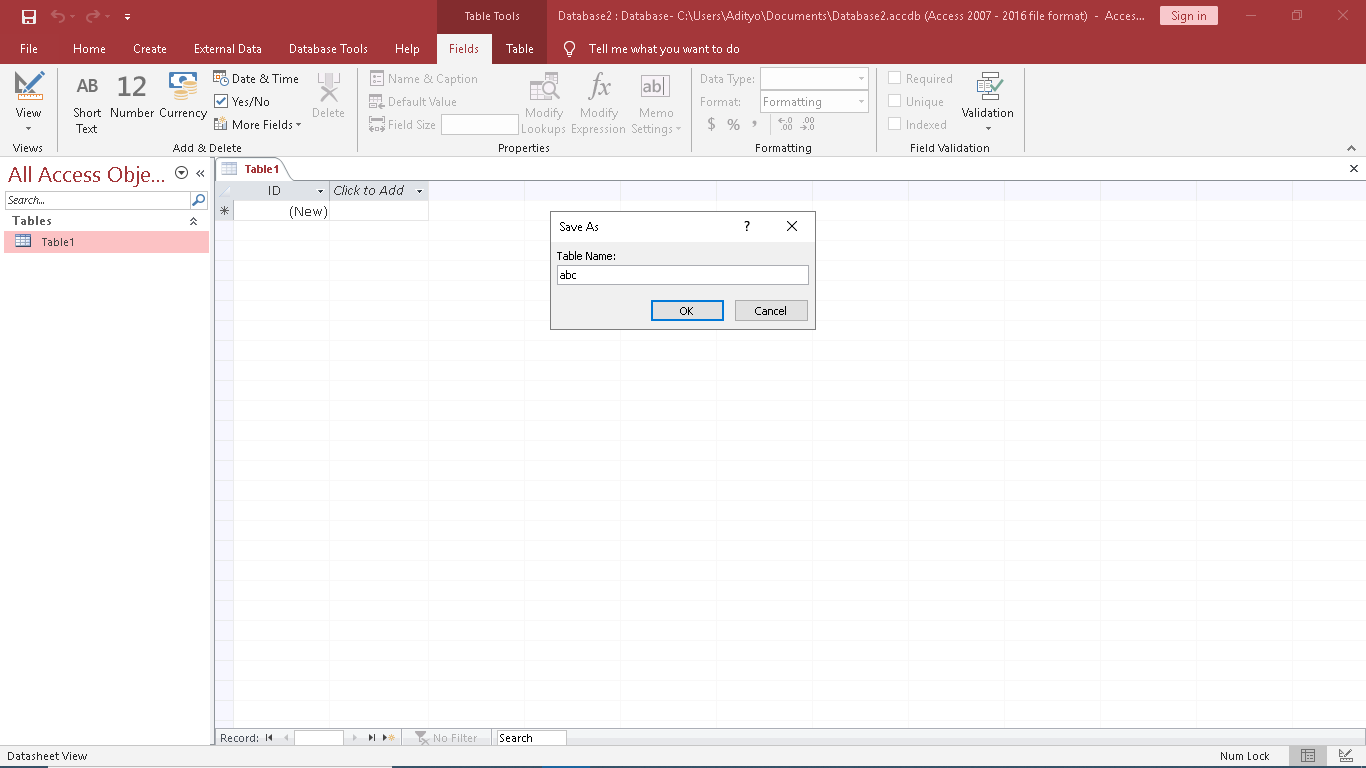Select Table1 in the navigation pane

click(x=58, y=242)
